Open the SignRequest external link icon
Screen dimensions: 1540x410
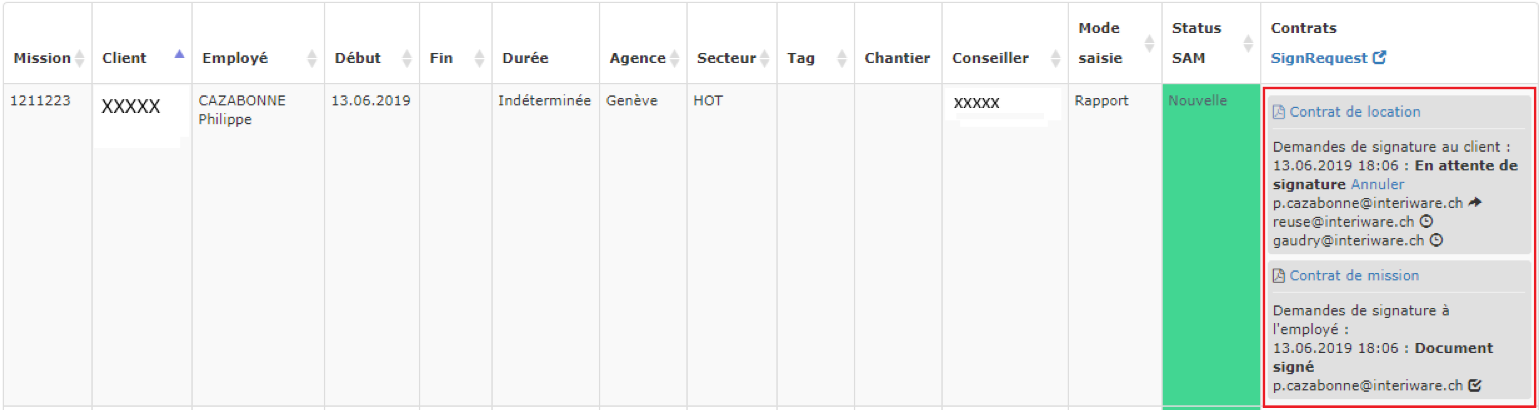point(1380,58)
